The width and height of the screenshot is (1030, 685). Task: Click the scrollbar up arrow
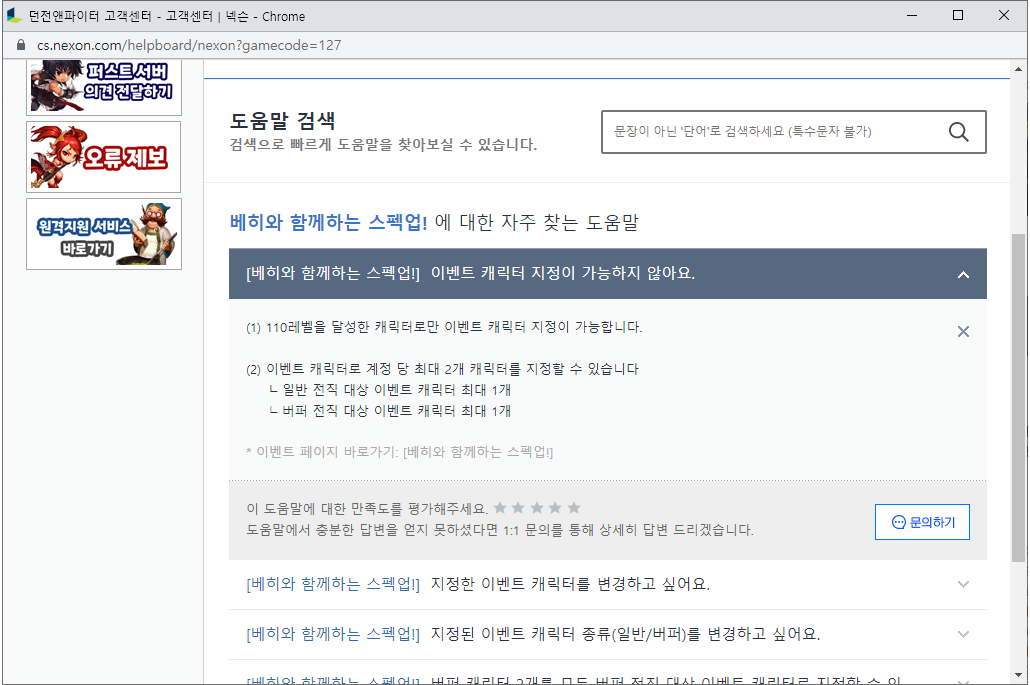coord(1018,69)
